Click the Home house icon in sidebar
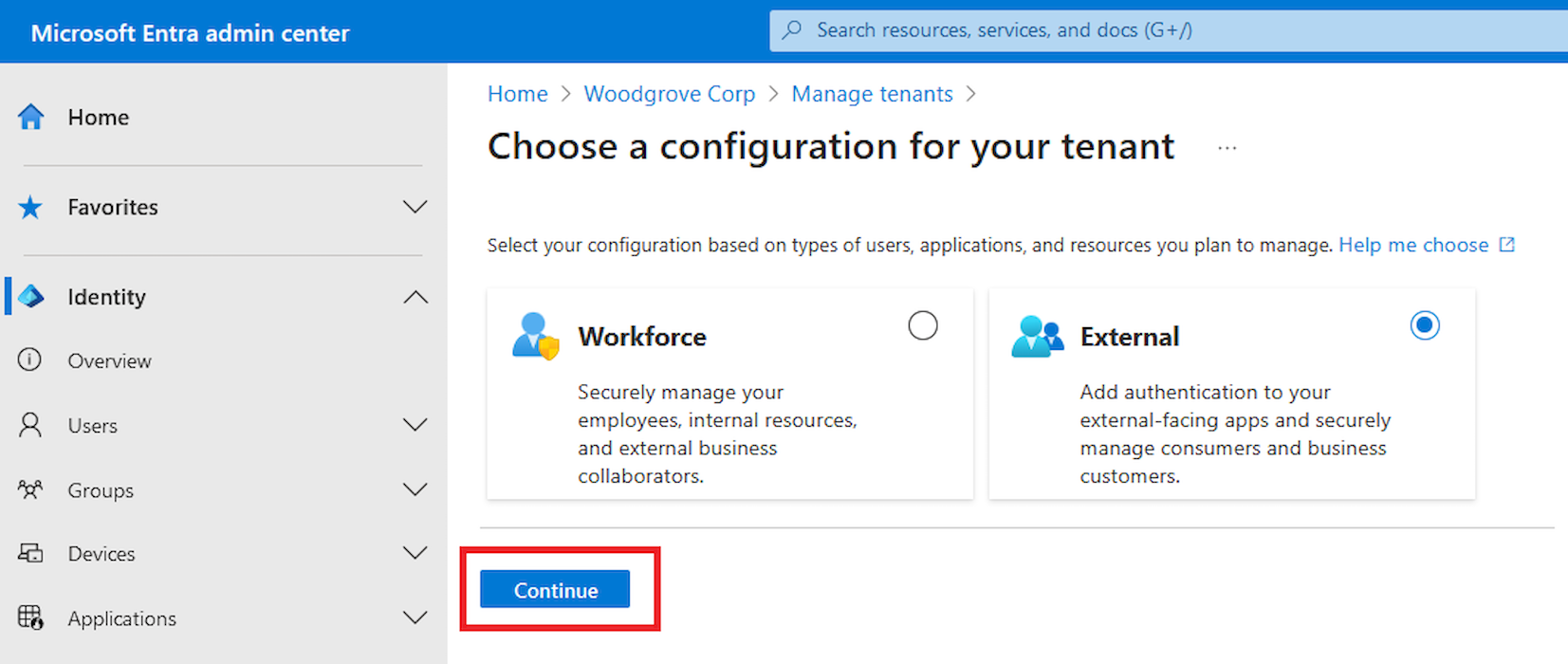1568x664 pixels. point(31,117)
